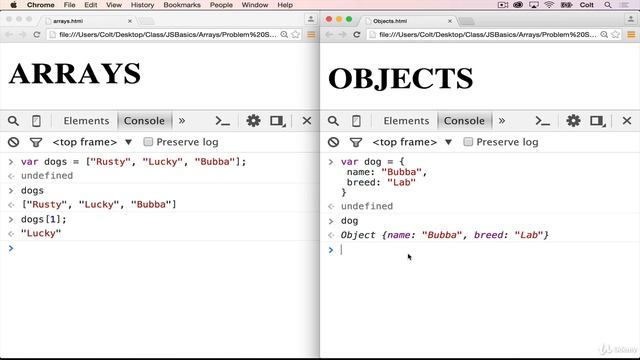
Task: Reload the arrays.html page
Action: point(37,35)
